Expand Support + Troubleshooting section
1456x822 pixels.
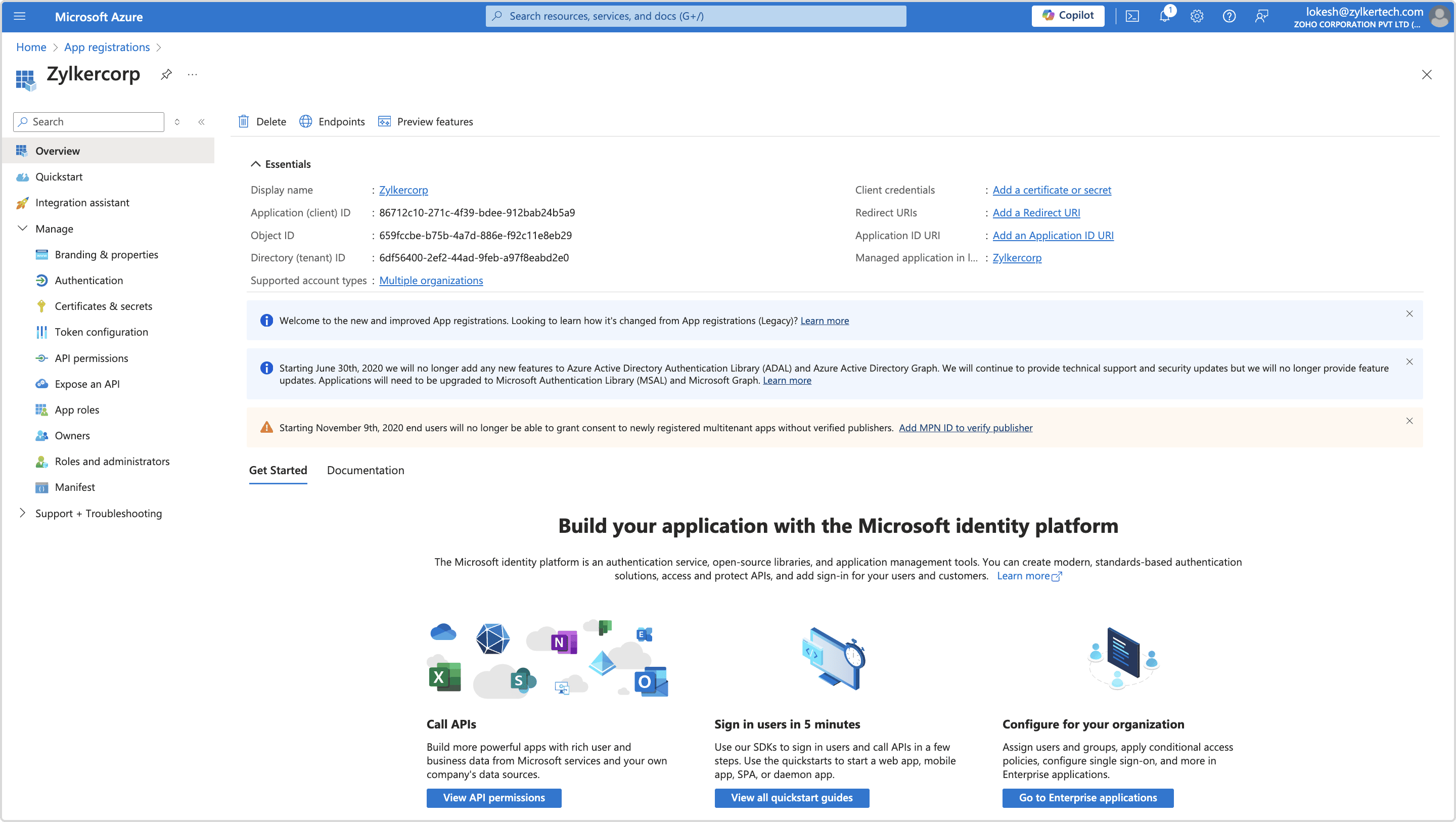pyautogui.click(x=23, y=513)
